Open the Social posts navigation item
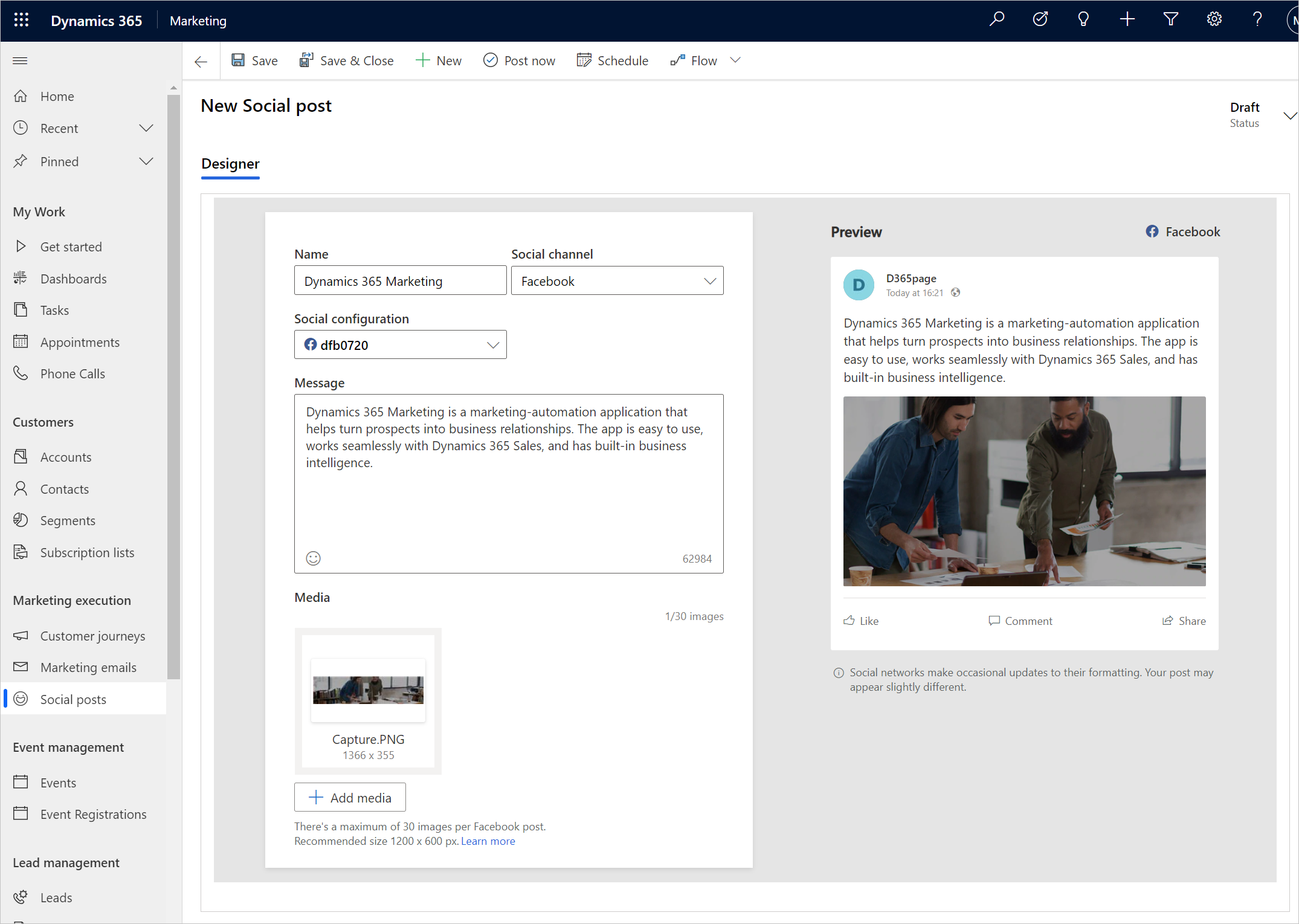This screenshot has height=924, width=1299. (73, 699)
